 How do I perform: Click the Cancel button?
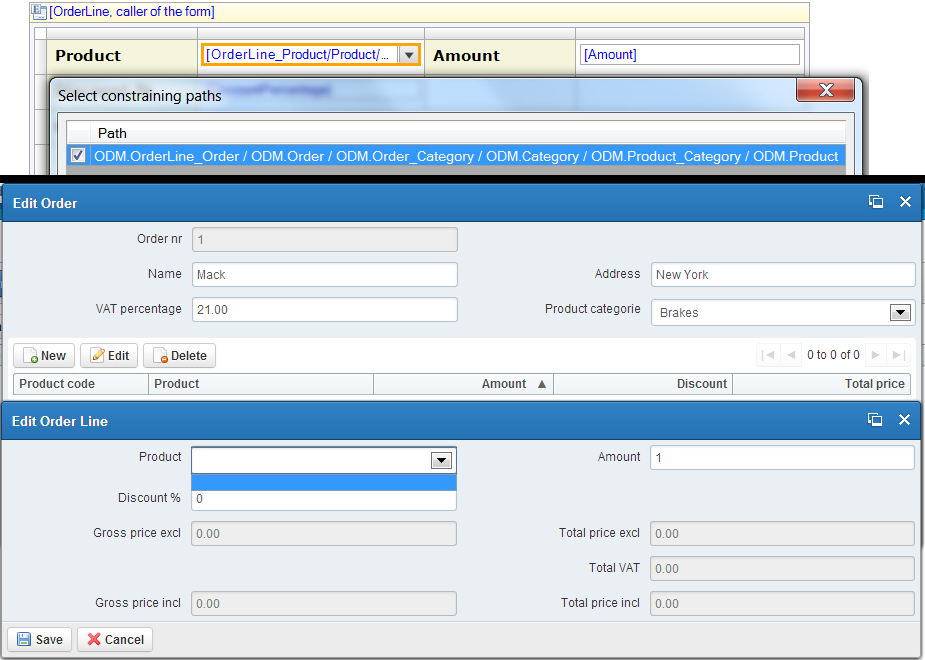click(114, 639)
